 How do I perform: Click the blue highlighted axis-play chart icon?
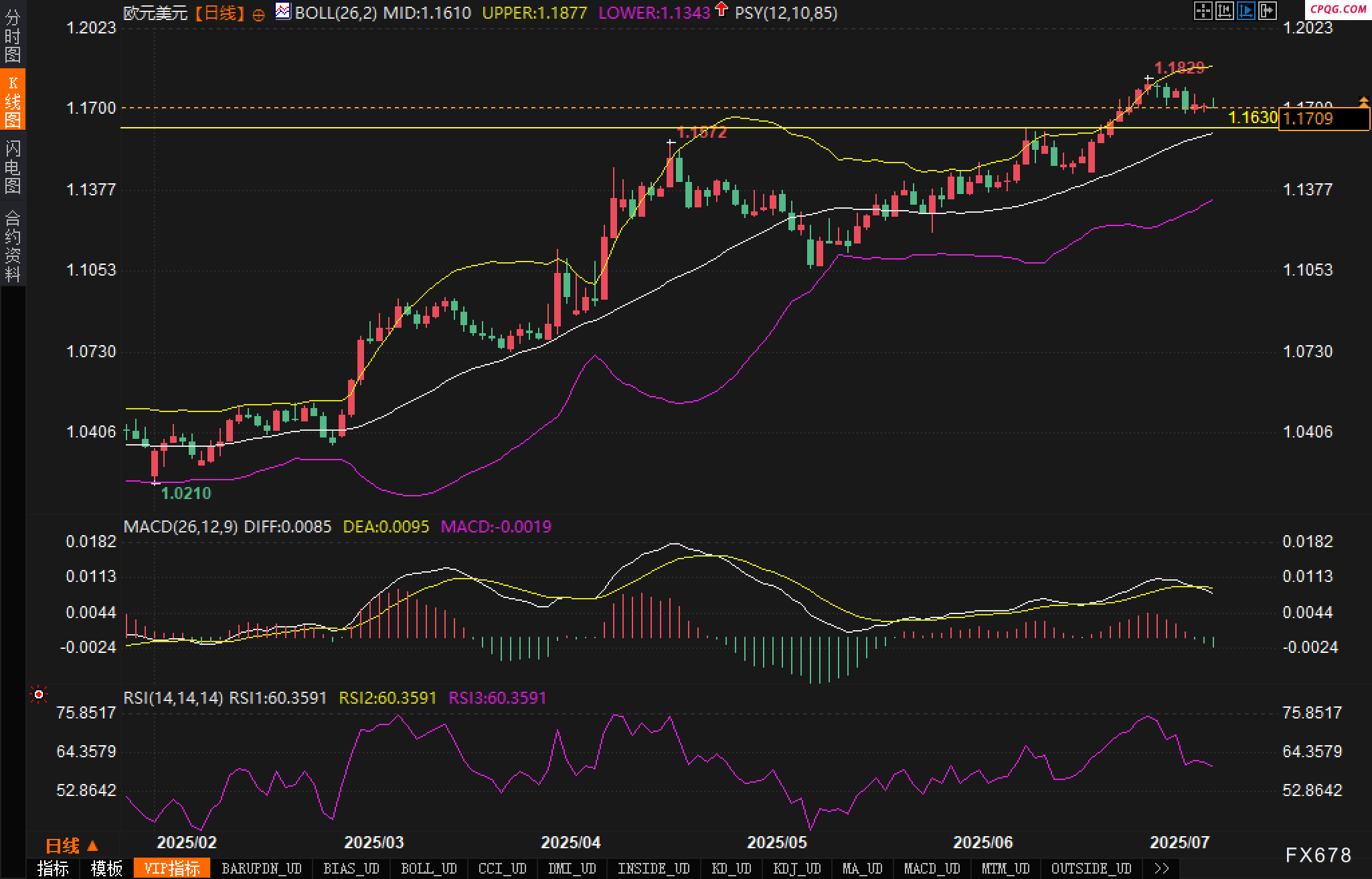tap(1246, 11)
